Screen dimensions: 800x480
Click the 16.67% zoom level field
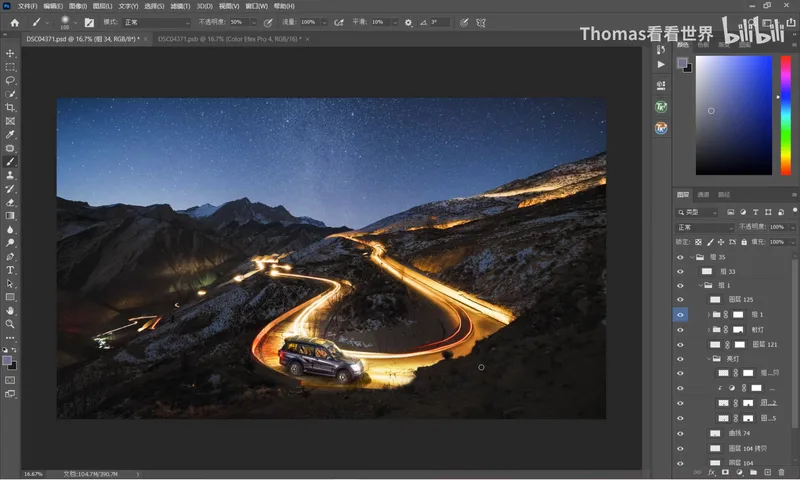pos(34,474)
